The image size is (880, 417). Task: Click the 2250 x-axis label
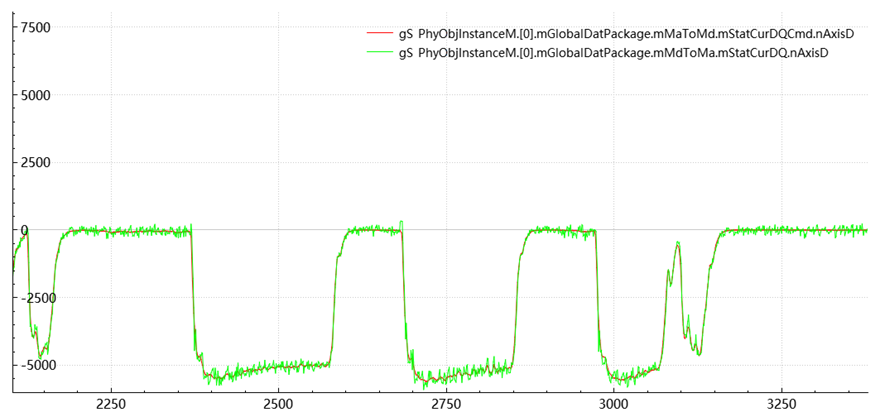click(111, 406)
